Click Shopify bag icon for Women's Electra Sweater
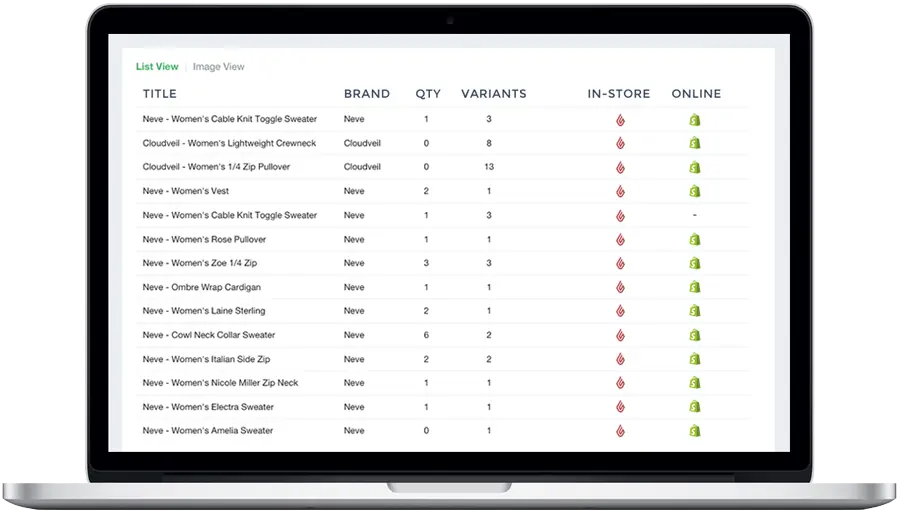Viewport: 900px width, 530px height. point(695,407)
